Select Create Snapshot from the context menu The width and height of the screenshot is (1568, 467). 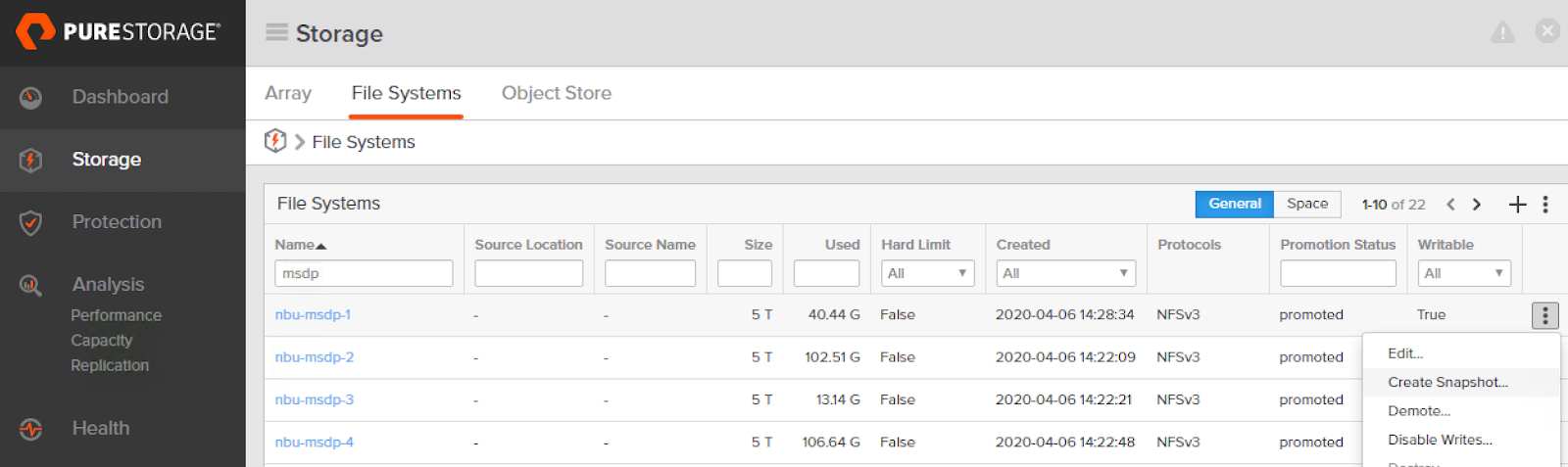coord(1447,382)
